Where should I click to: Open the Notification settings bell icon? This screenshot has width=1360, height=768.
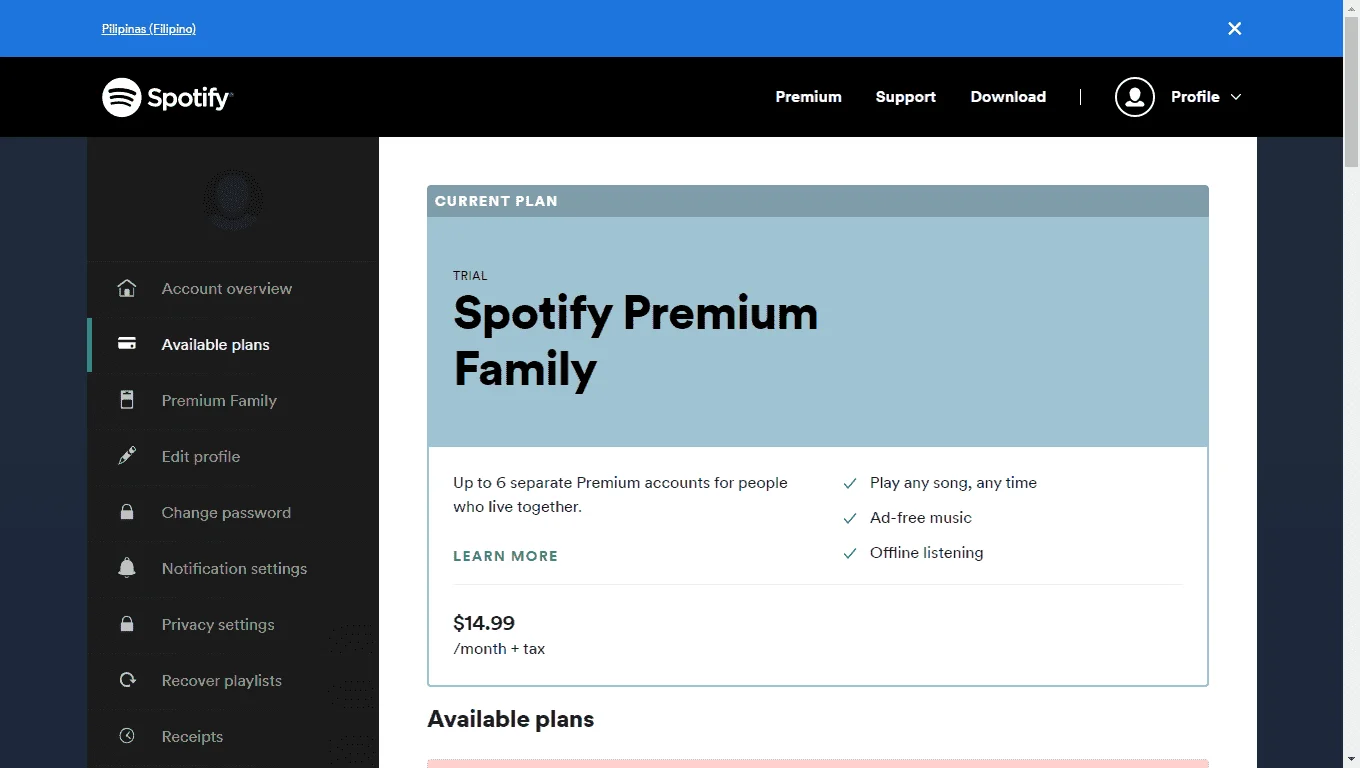pos(127,568)
